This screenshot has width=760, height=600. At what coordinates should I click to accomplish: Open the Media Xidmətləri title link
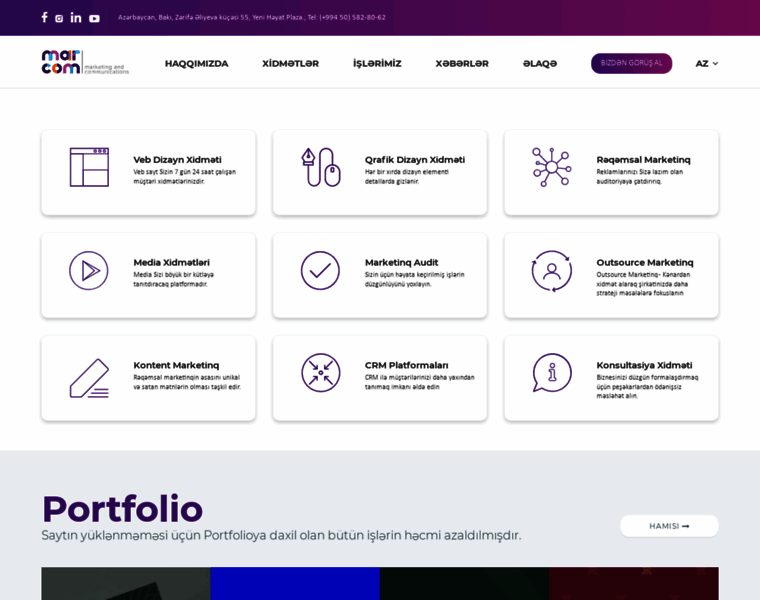pyautogui.click(x=172, y=262)
